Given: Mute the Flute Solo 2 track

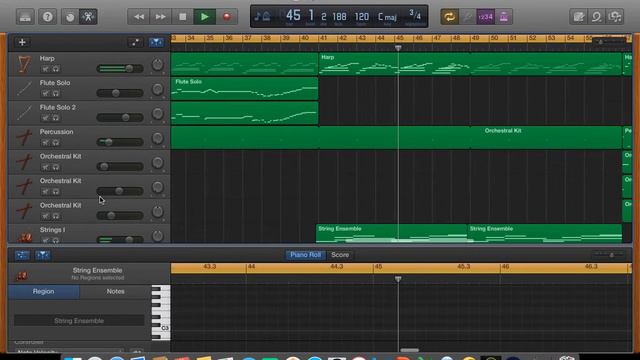Looking at the screenshot, I should pos(46,118).
